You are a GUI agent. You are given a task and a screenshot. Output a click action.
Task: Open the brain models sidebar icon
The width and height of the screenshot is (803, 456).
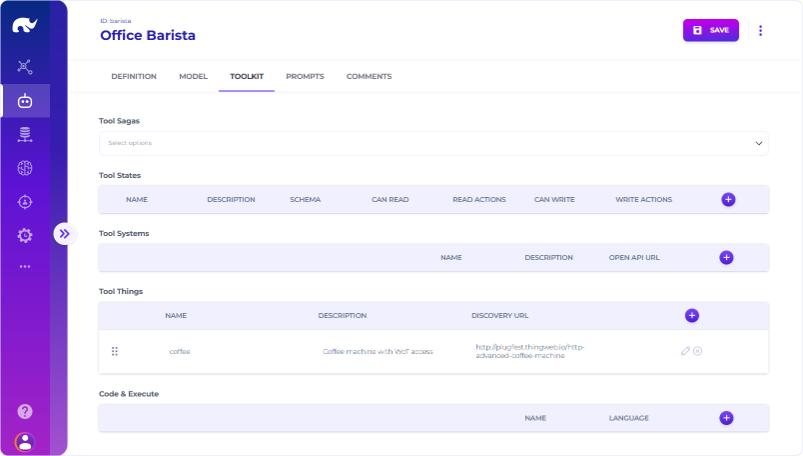pos(25,168)
